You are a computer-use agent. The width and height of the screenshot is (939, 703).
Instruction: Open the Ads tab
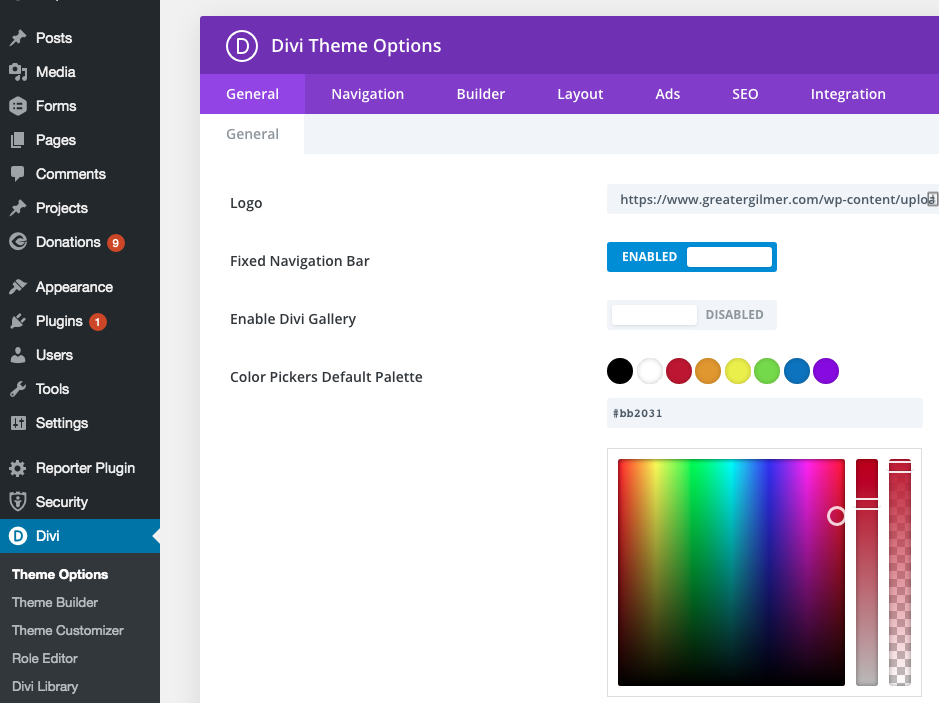click(668, 94)
